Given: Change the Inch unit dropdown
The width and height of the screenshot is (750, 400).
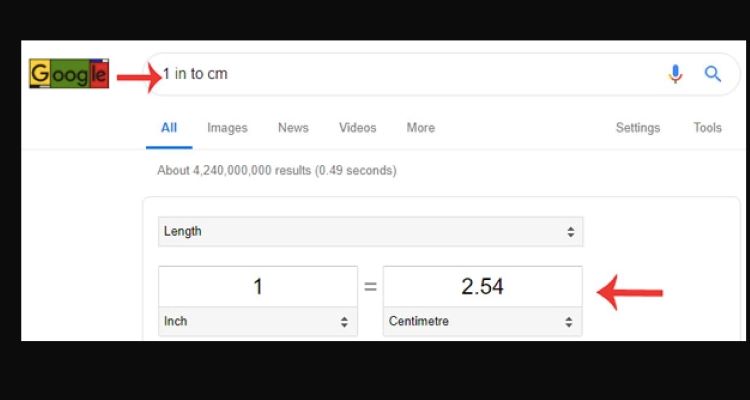Looking at the screenshot, I should click(x=257, y=322).
